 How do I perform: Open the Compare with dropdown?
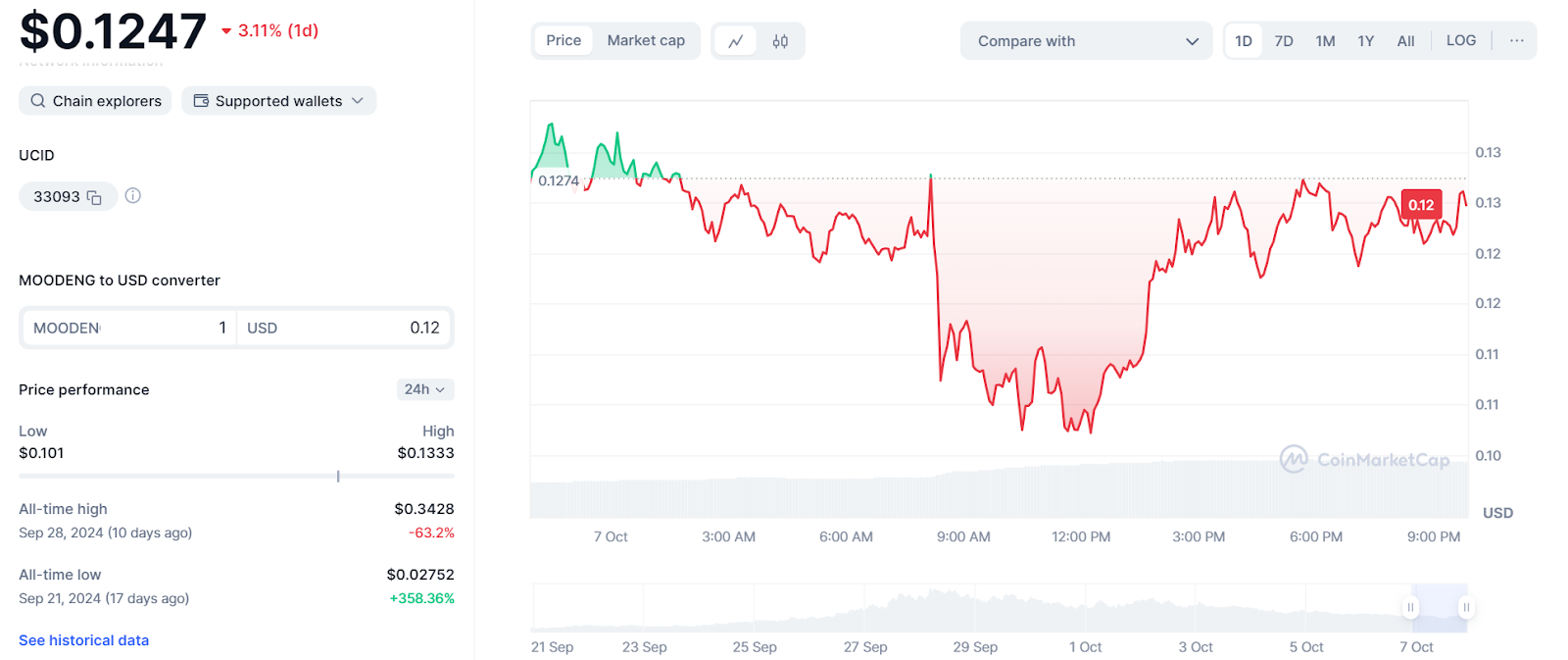click(1087, 41)
